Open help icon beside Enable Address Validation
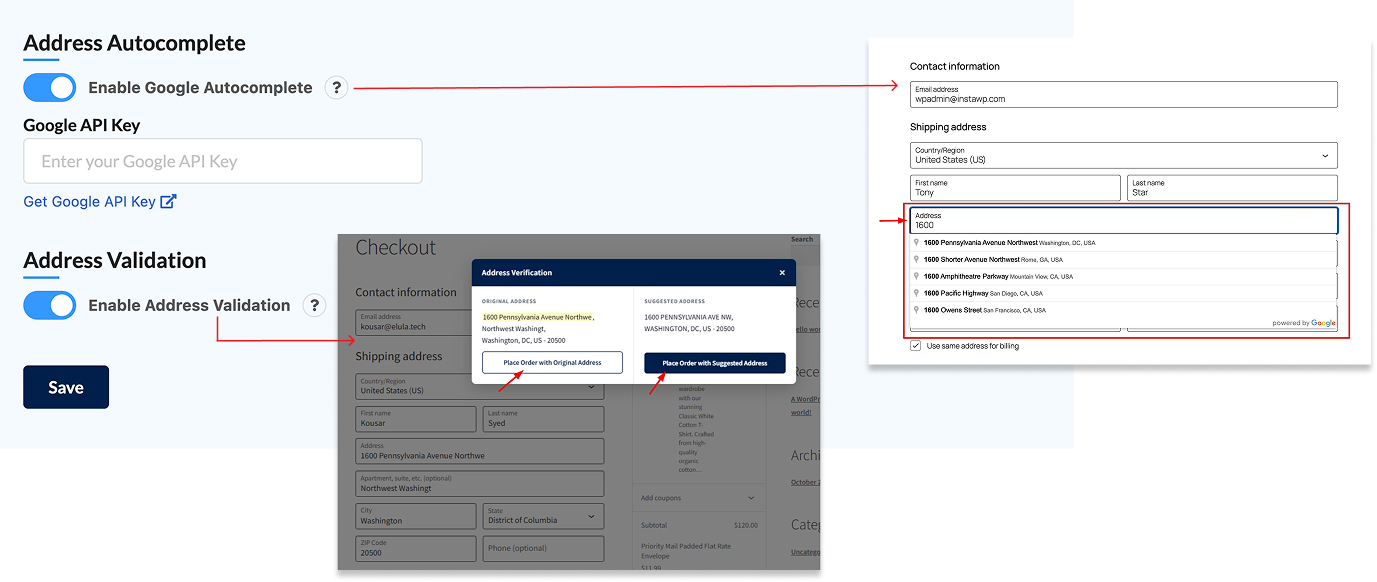Viewport: 1377px width, 582px height. pyautogui.click(x=315, y=305)
